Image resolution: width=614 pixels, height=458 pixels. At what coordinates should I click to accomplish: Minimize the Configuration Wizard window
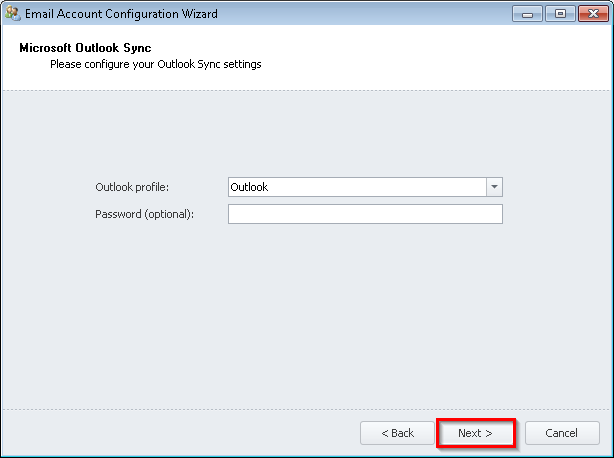527,14
